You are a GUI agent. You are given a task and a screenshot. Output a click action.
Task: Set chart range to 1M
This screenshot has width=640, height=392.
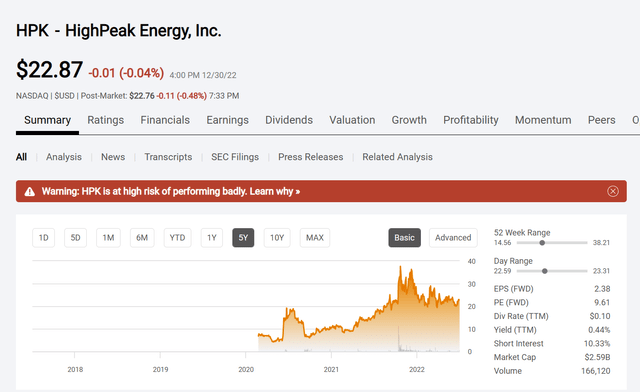[108, 238]
